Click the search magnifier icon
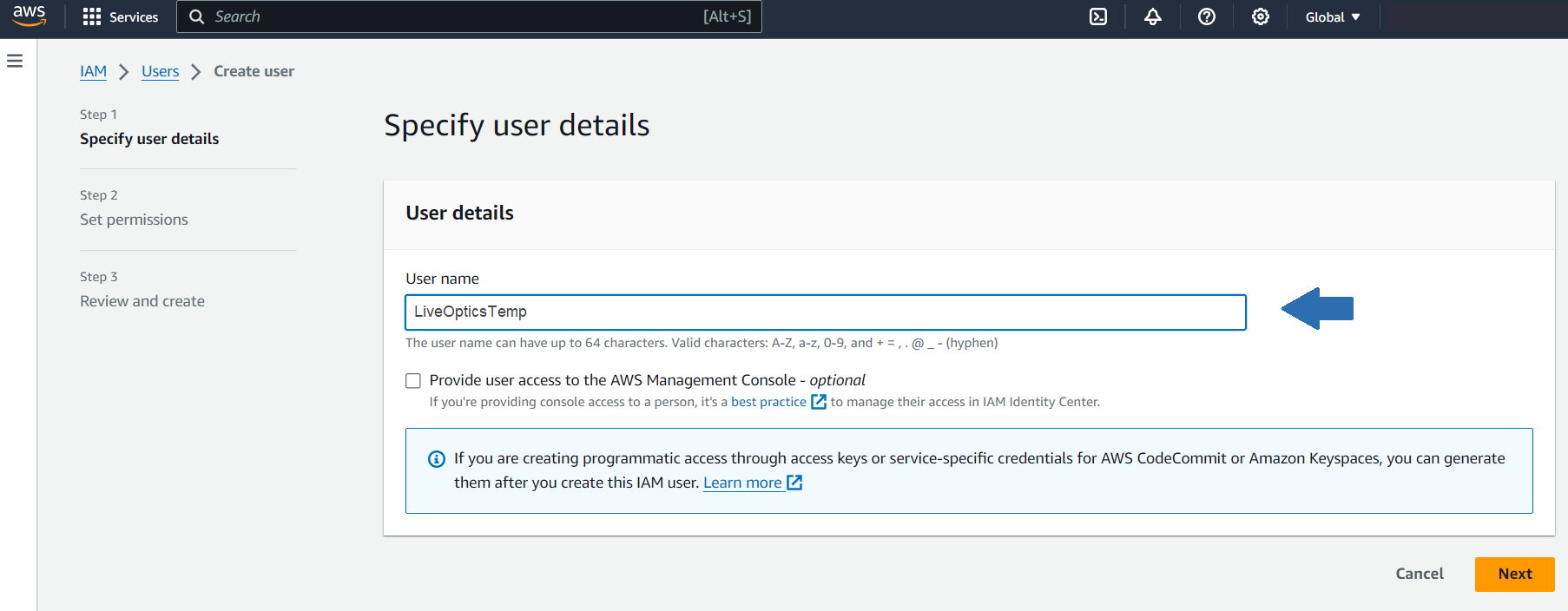Viewport: 1568px width, 611px height. click(x=197, y=16)
